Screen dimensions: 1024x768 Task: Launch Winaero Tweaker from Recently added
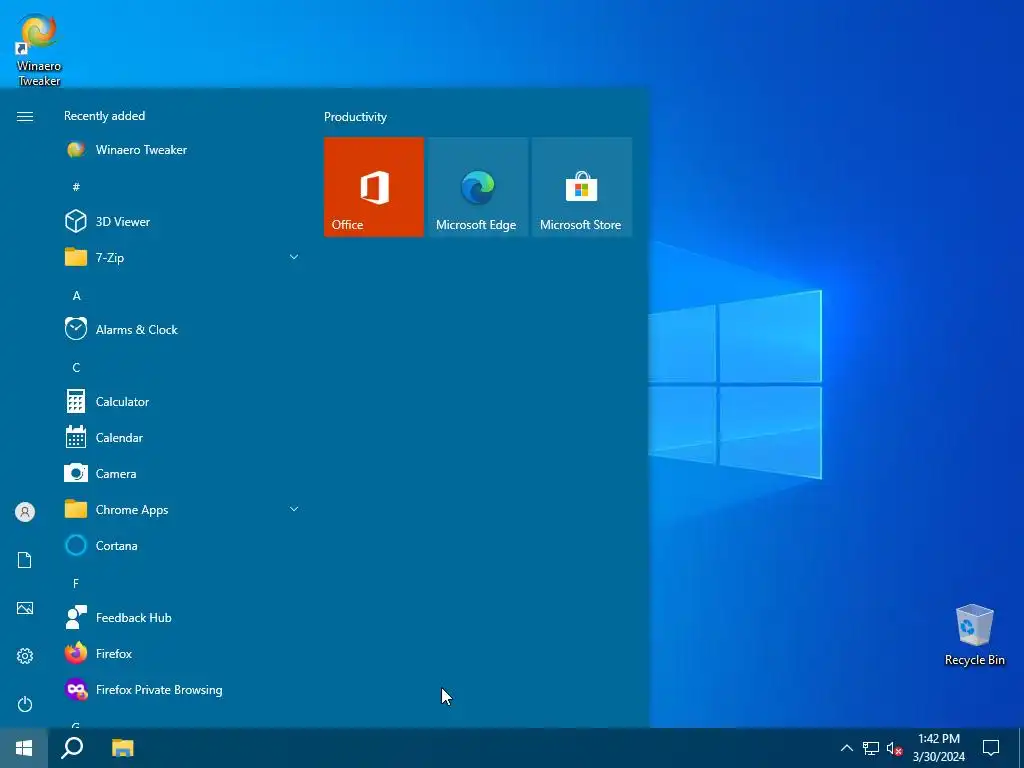point(182,150)
